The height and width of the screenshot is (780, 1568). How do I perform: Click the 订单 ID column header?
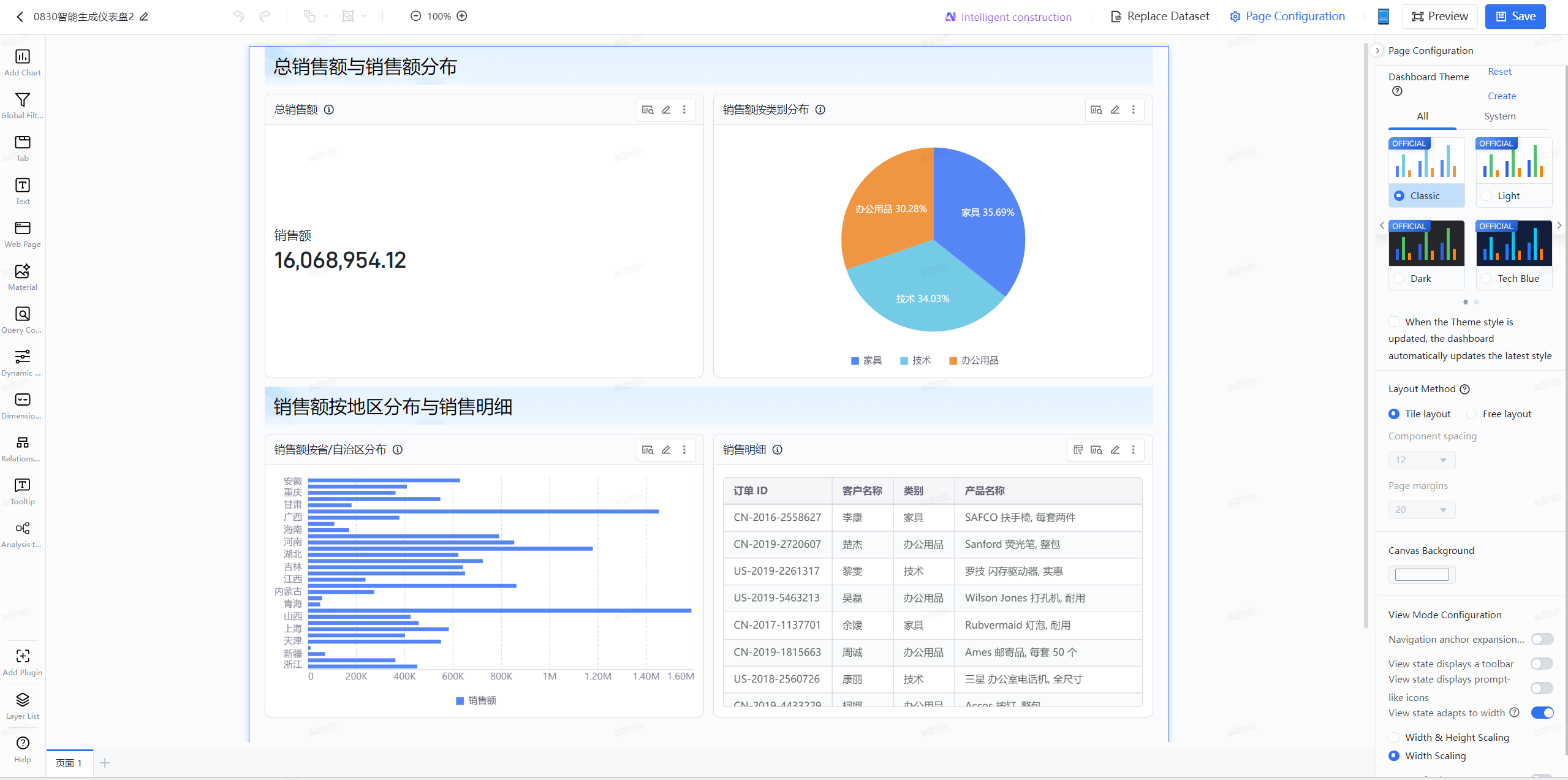(777, 491)
